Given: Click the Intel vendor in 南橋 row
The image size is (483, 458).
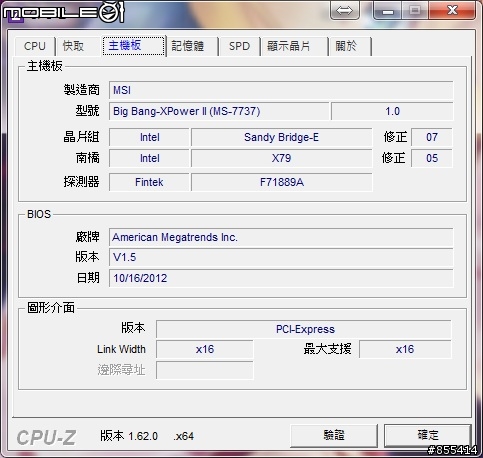Looking at the screenshot, I should pos(149,158).
